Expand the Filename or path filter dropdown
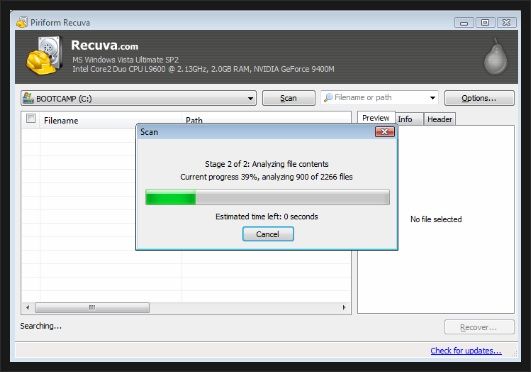Image resolution: width=531 pixels, height=372 pixels. pyautogui.click(x=432, y=98)
